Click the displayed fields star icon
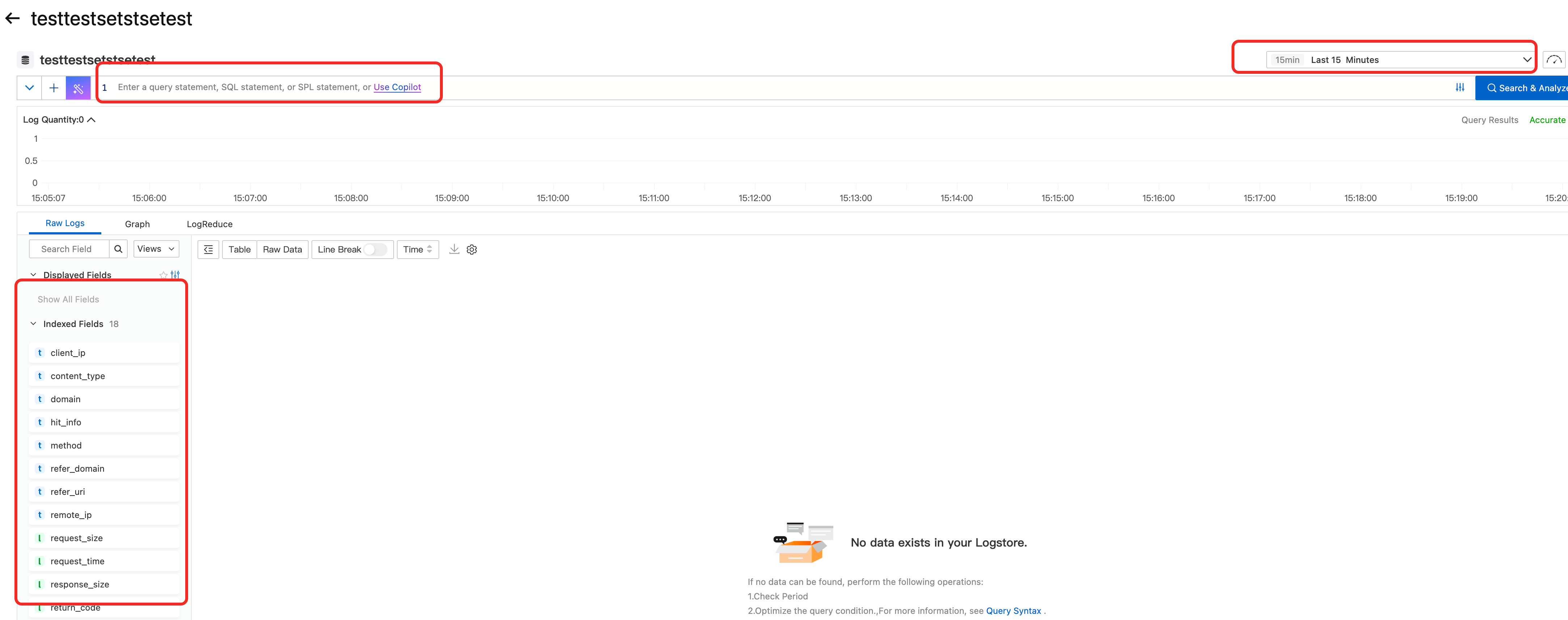The height and width of the screenshot is (620, 1568). tap(163, 275)
